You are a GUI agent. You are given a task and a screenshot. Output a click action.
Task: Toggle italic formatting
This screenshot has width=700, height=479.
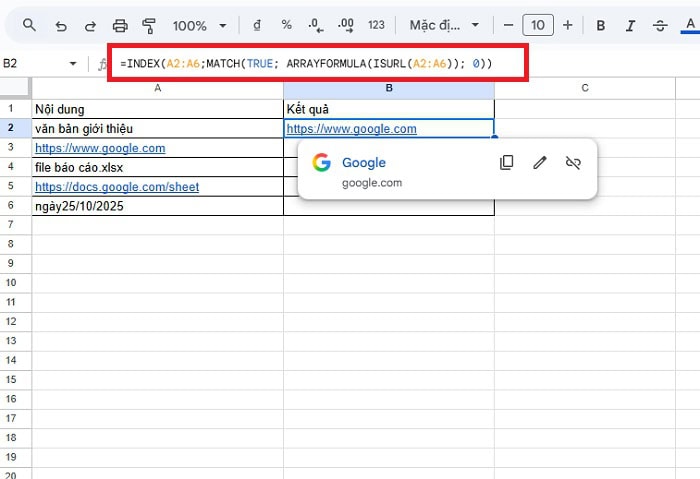coord(630,24)
